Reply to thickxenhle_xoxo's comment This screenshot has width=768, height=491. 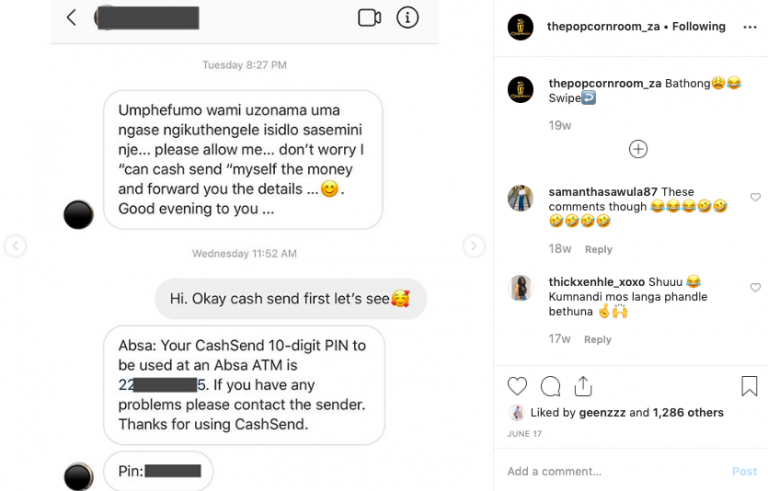coord(598,339)
